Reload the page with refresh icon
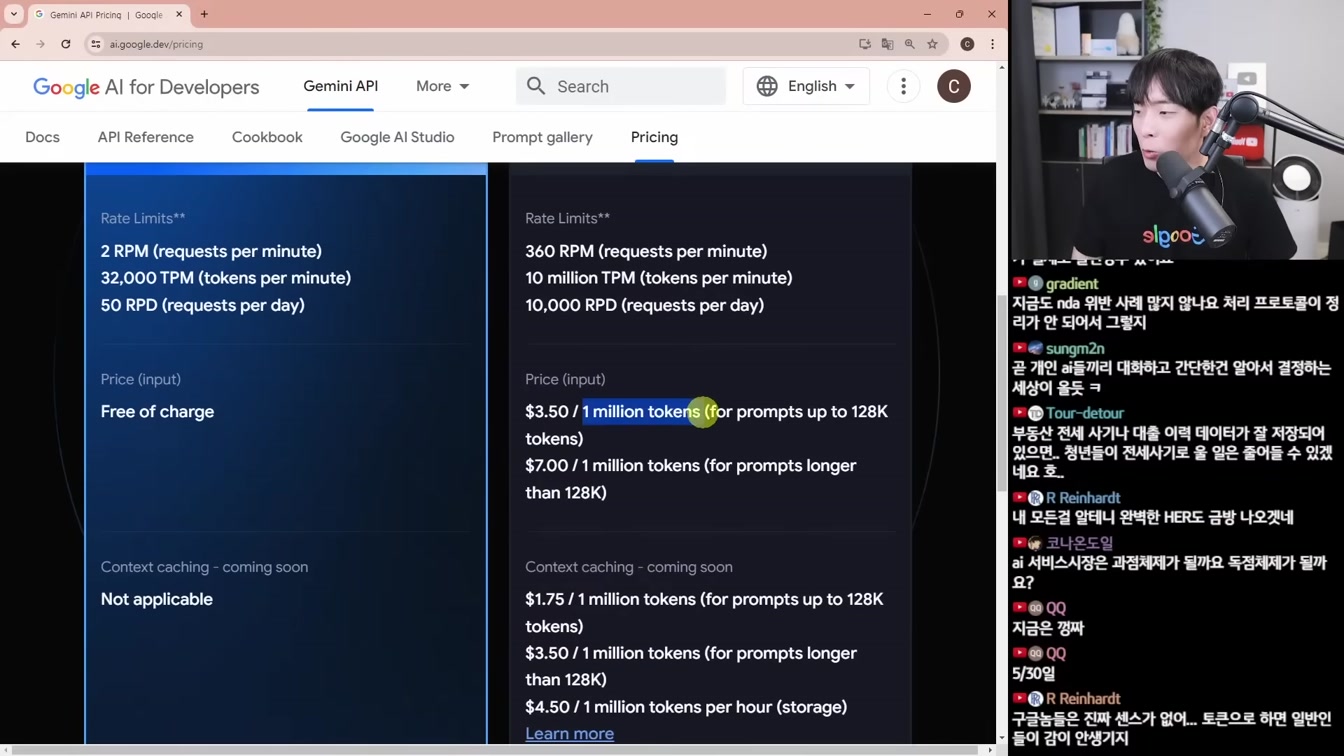The height and width of the screenshot is (756, 1344). coord(66,44)
